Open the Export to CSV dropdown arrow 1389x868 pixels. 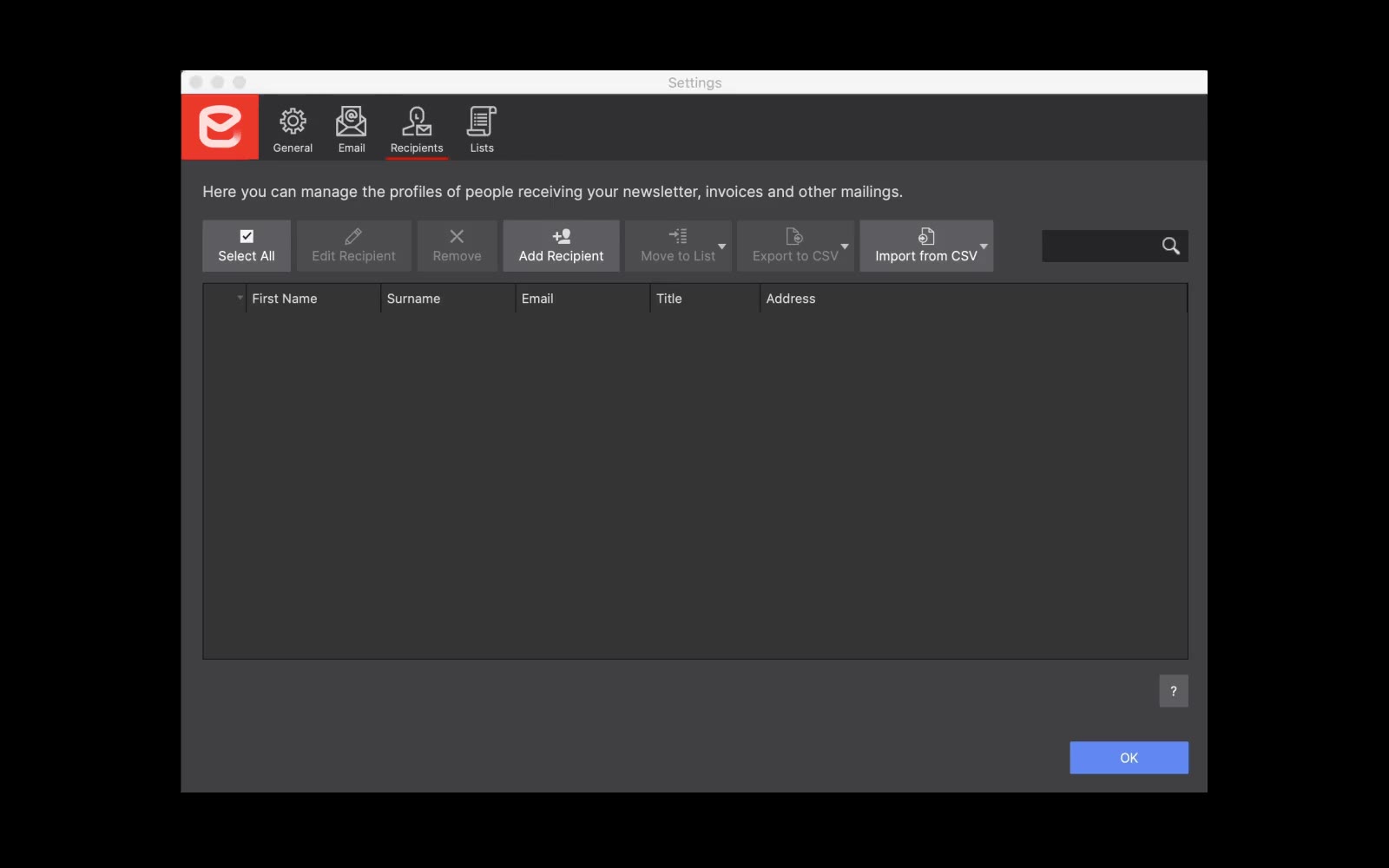tap(846, 248)
